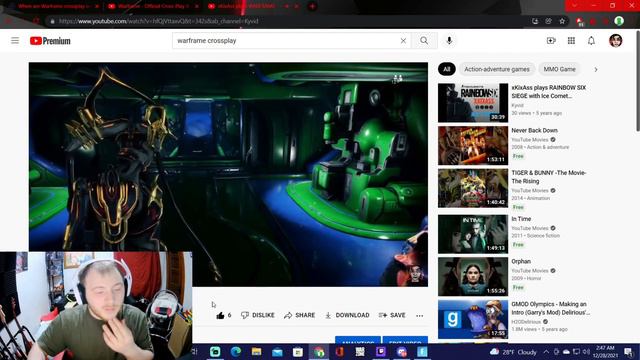Go to YouTube Premium home logo
The width and height of the screenshot is (640, 360).
(50, 41)
